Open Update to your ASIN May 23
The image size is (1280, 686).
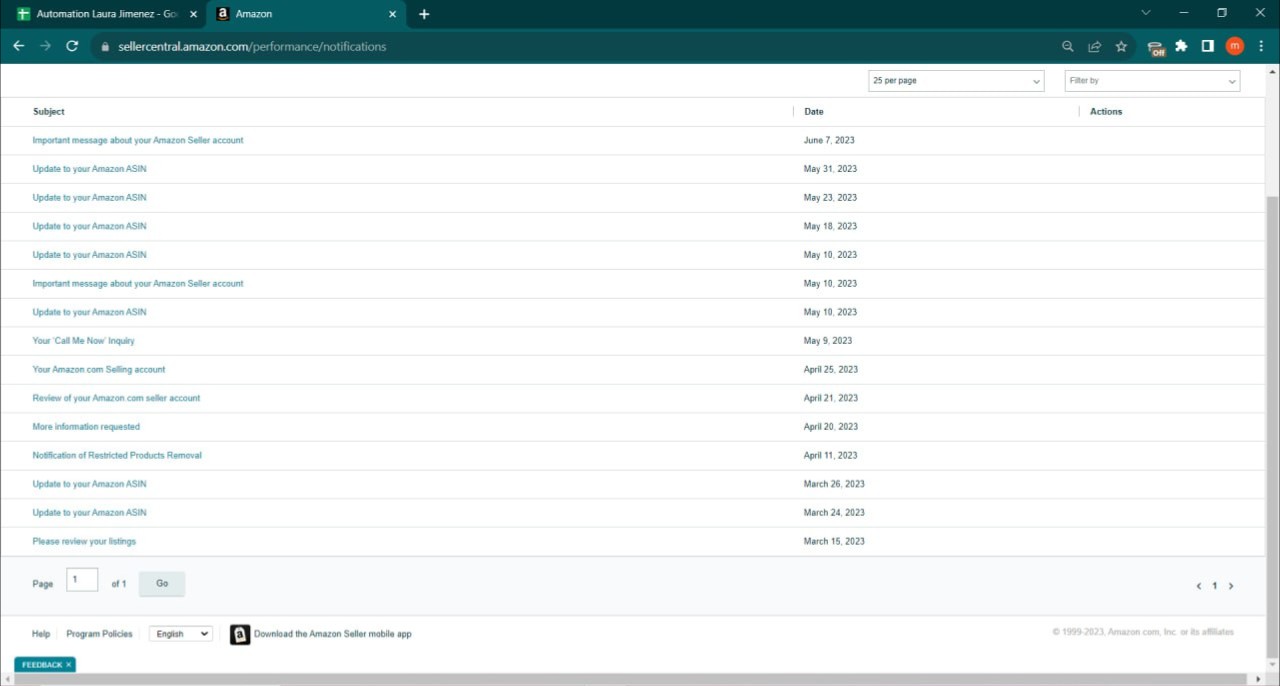point(89,198)
